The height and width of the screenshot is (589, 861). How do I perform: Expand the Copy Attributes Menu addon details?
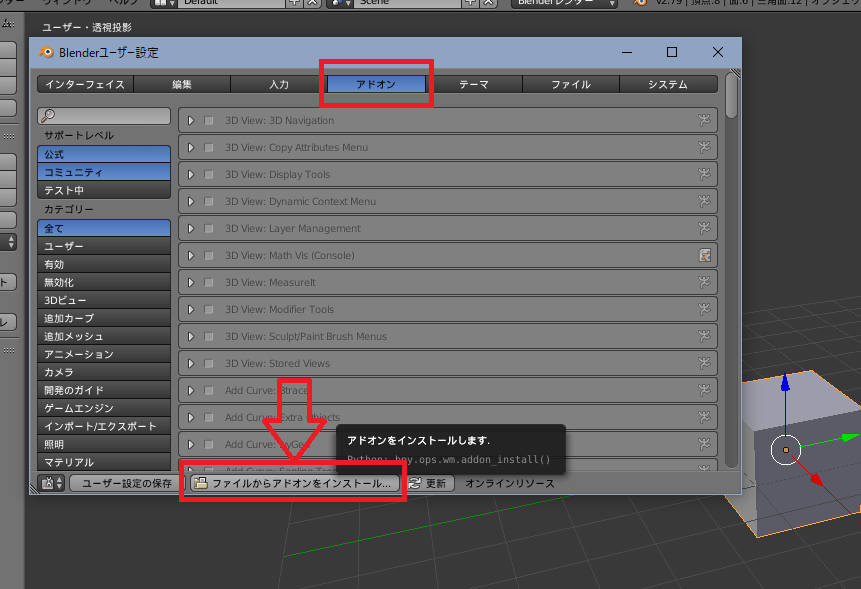click(x=191, y=147)
